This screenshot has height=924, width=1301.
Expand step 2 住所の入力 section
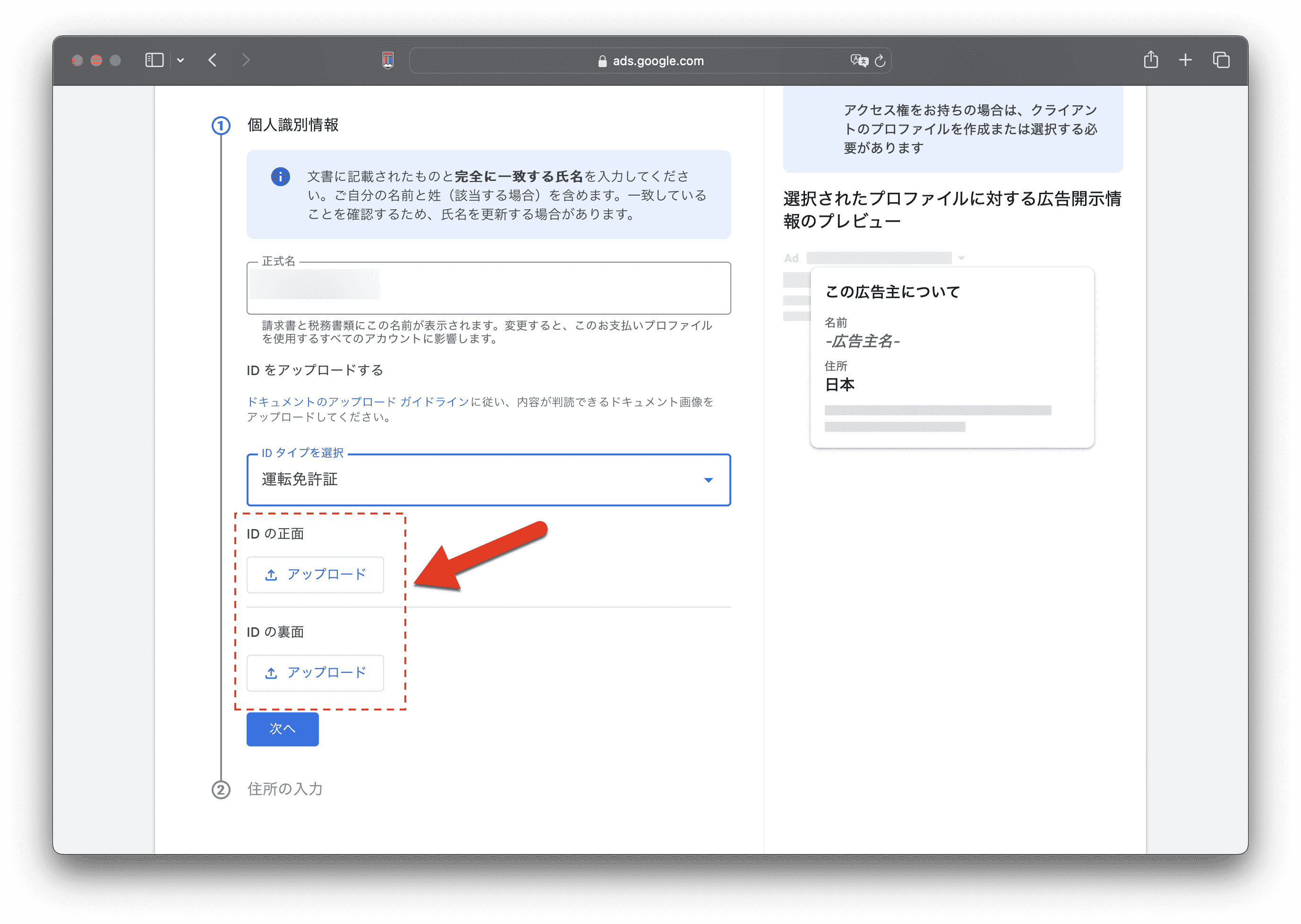tap(284, 789)
